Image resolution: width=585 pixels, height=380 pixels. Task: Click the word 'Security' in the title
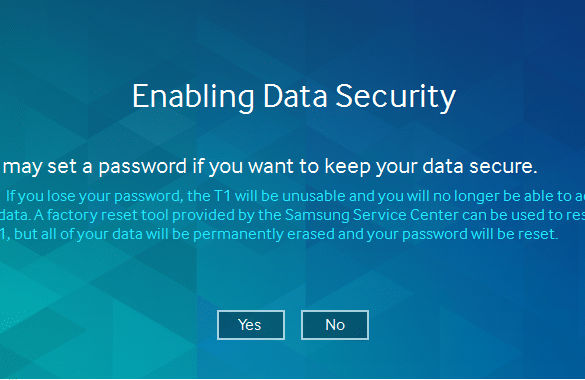(x=395, y=97)
